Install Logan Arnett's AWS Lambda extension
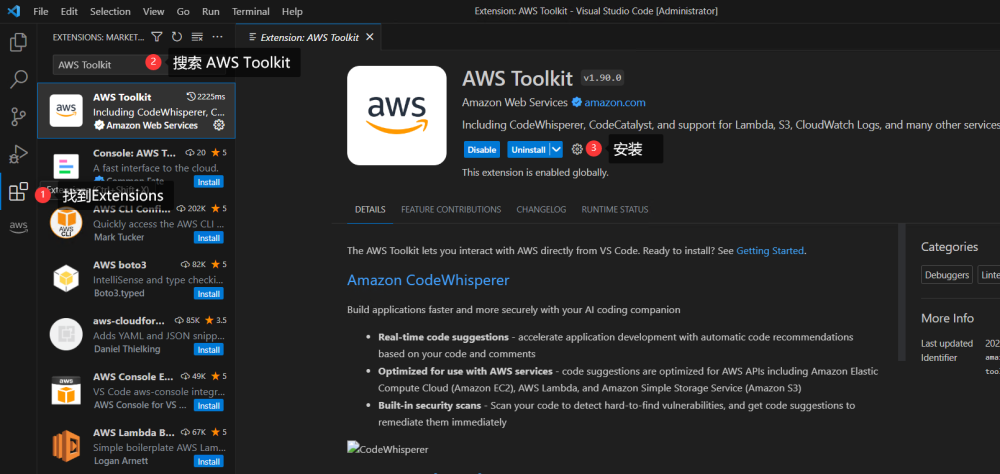Screen dimensions: 1000x474 (x=209, y=461)
